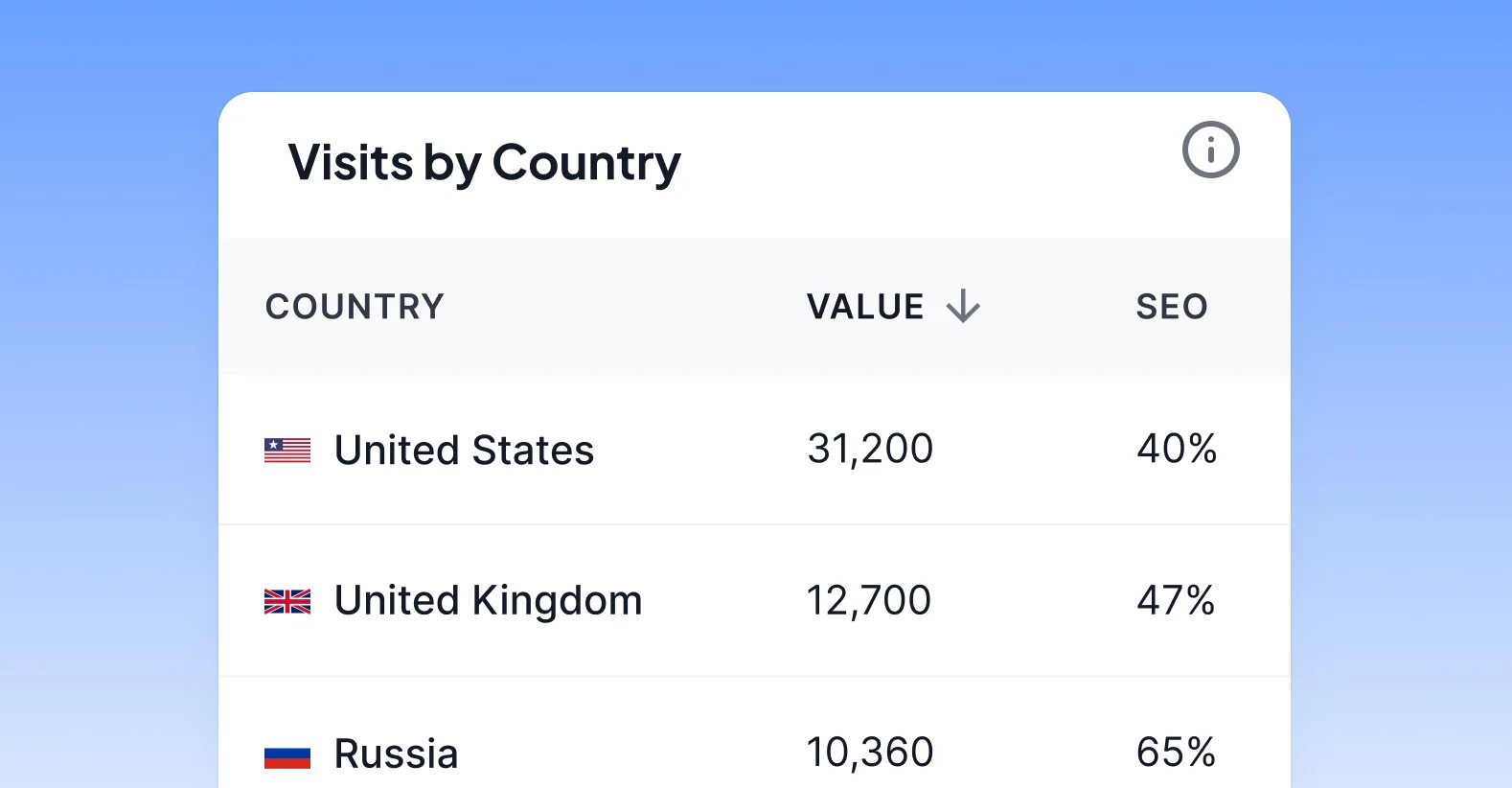Sort table by the VALUE column header
Screen dimensions: 1512x788
(x=865, y=307)
